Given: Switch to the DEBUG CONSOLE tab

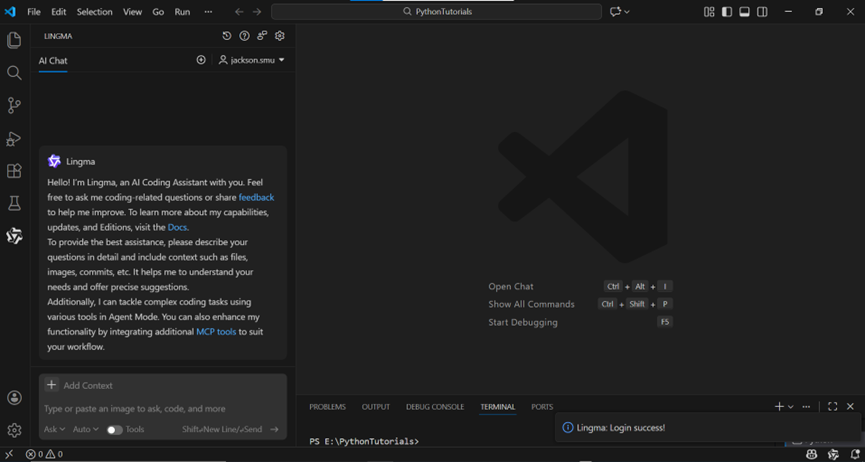Looking at the screenshot, I should 435,407.
